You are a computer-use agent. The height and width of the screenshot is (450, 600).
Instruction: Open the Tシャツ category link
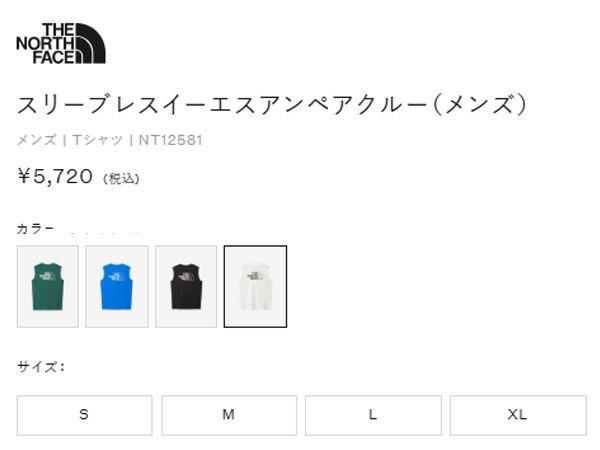tap(97, 140)
